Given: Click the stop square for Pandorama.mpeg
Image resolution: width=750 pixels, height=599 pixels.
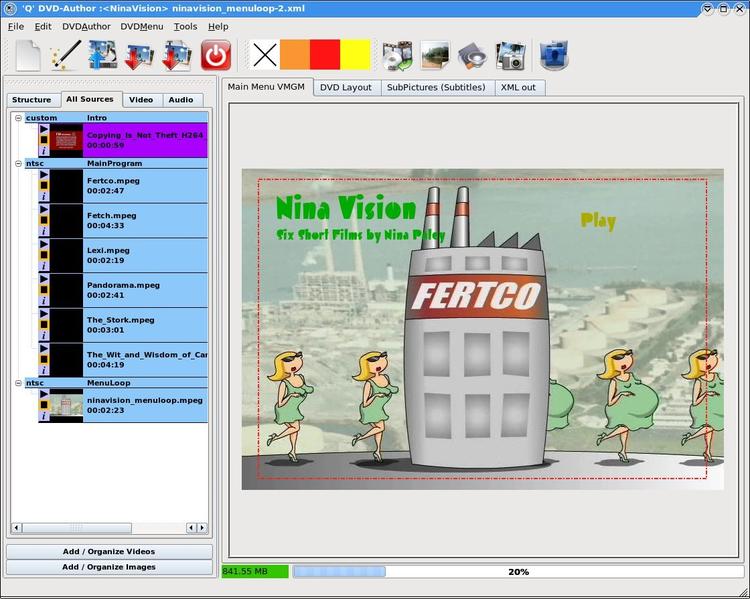Looking at the screenshot, I should 44,290.
